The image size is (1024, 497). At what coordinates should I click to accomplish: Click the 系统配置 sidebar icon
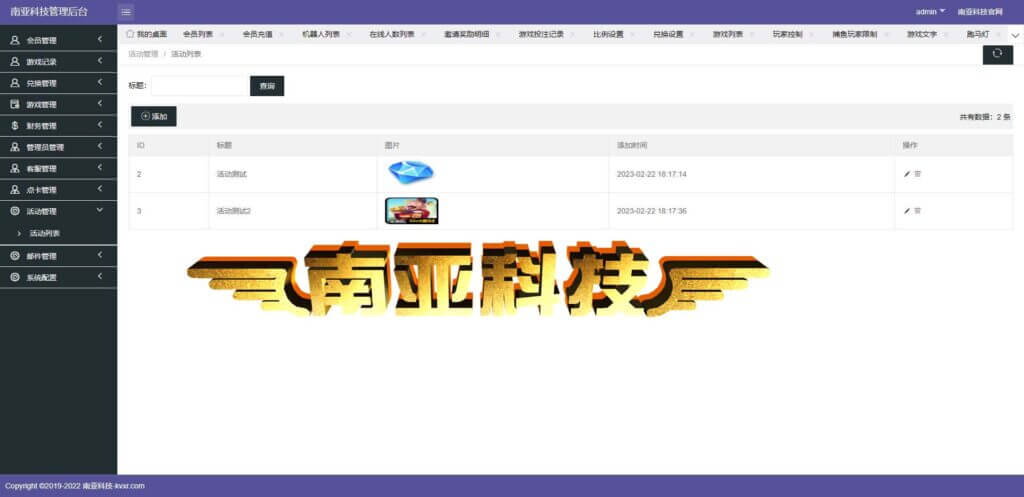click(x=15, y=278)
